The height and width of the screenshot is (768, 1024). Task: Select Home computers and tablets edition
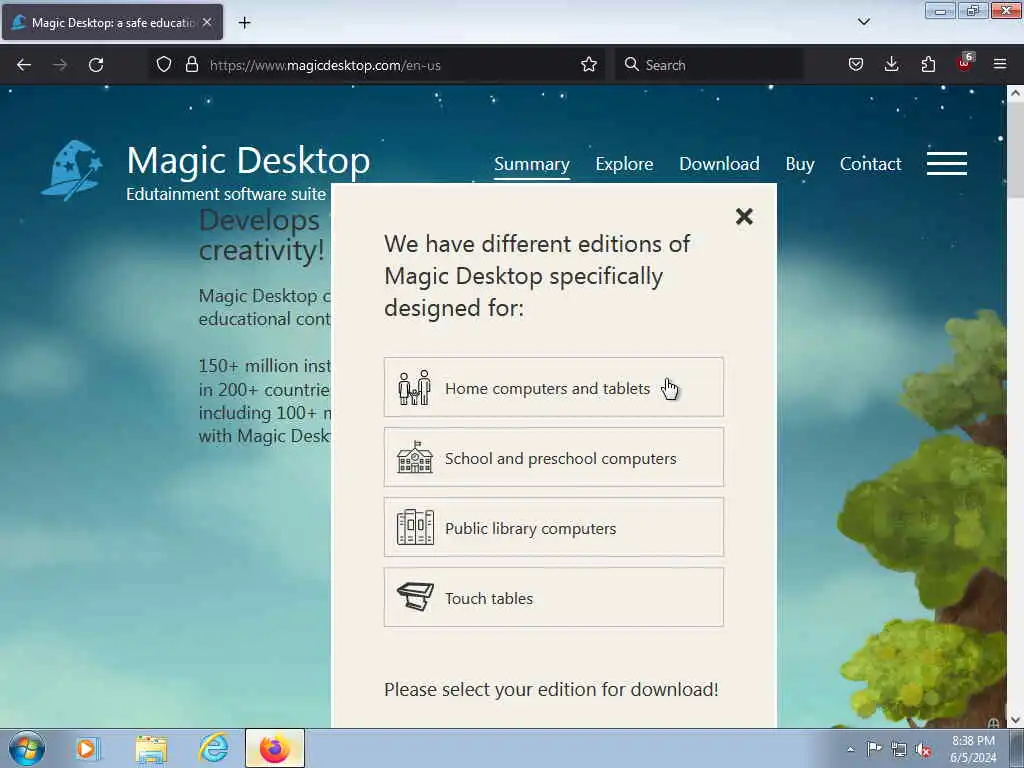[x=554, y=387]
